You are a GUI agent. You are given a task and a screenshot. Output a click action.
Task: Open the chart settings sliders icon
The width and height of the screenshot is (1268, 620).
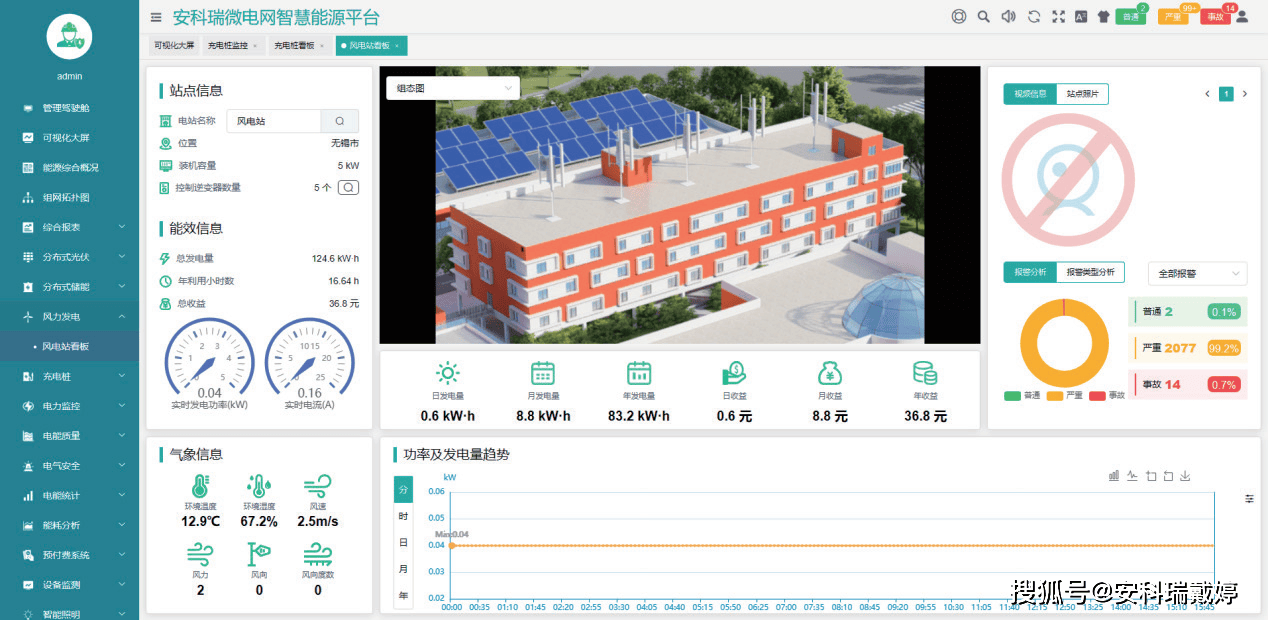point(1249,498)
